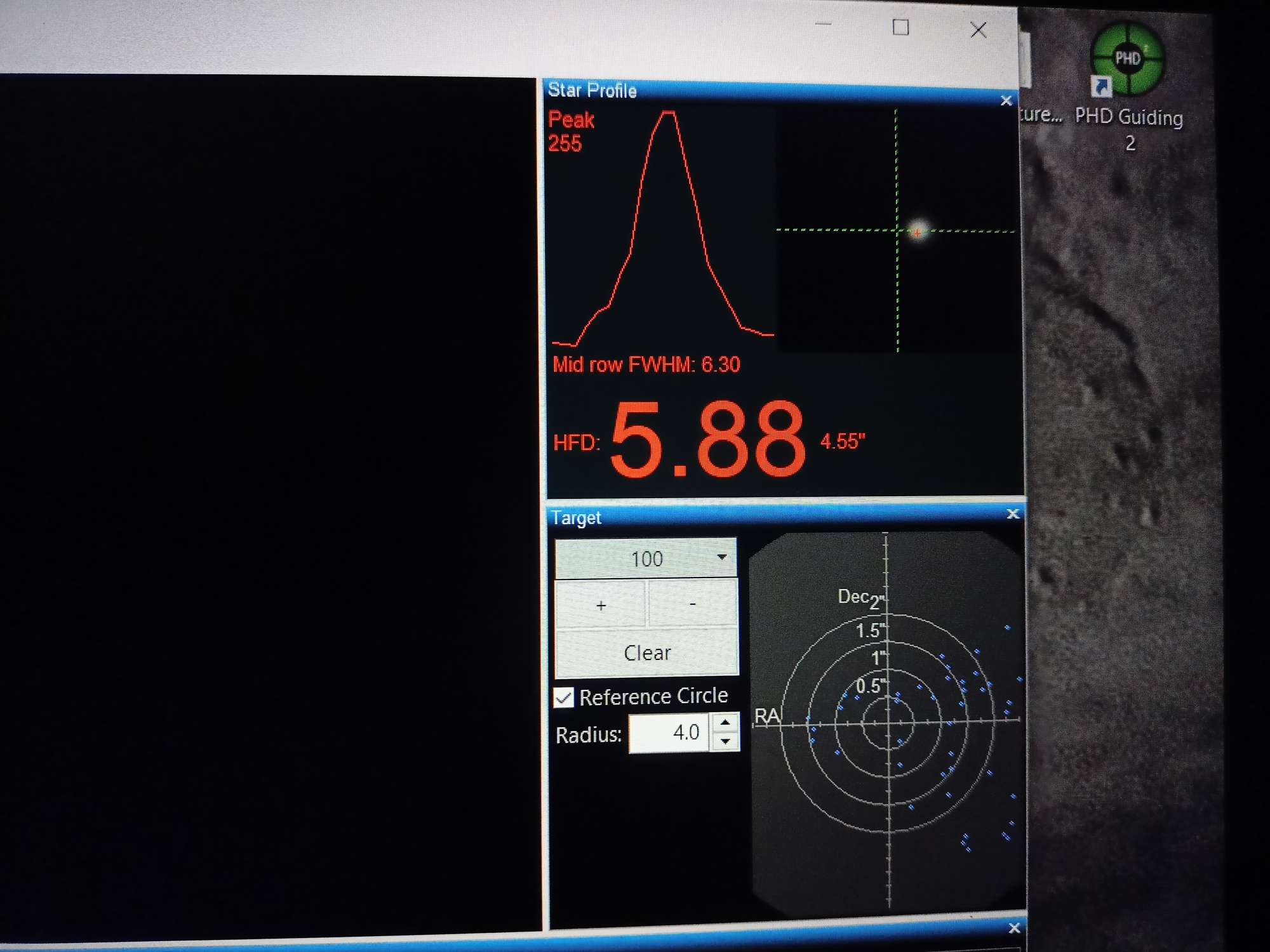Zoom in with the + button
Viewport: 1270px width, 952px height.
click(601, 605)
